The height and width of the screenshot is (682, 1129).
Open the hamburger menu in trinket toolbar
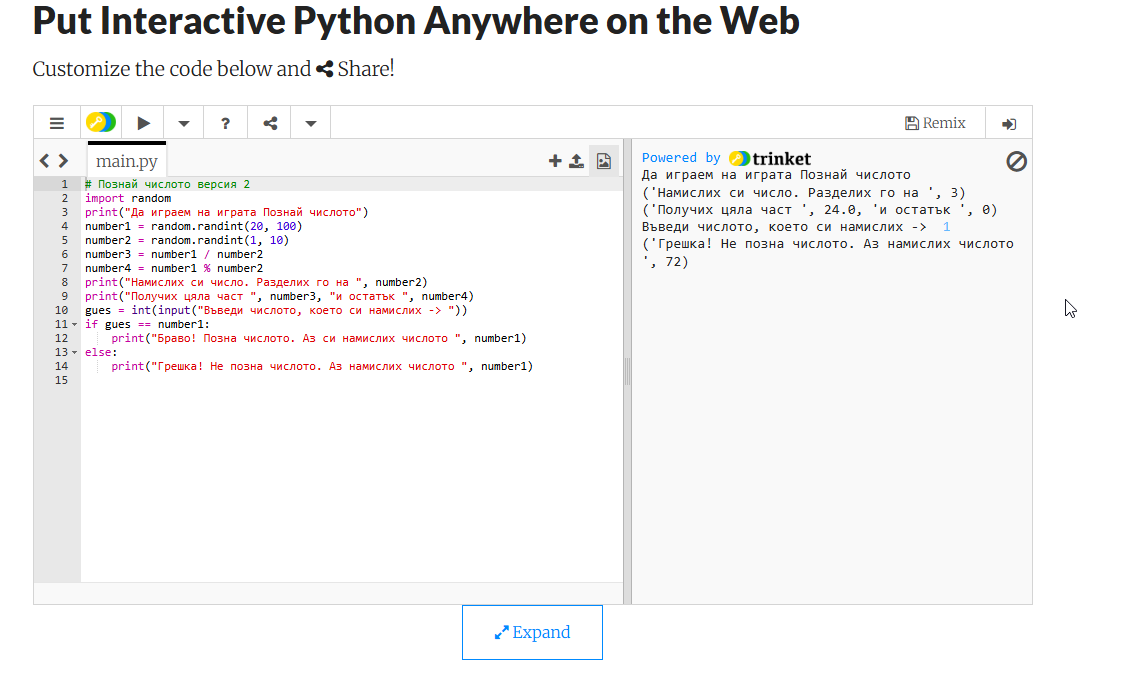coord(57,123)
